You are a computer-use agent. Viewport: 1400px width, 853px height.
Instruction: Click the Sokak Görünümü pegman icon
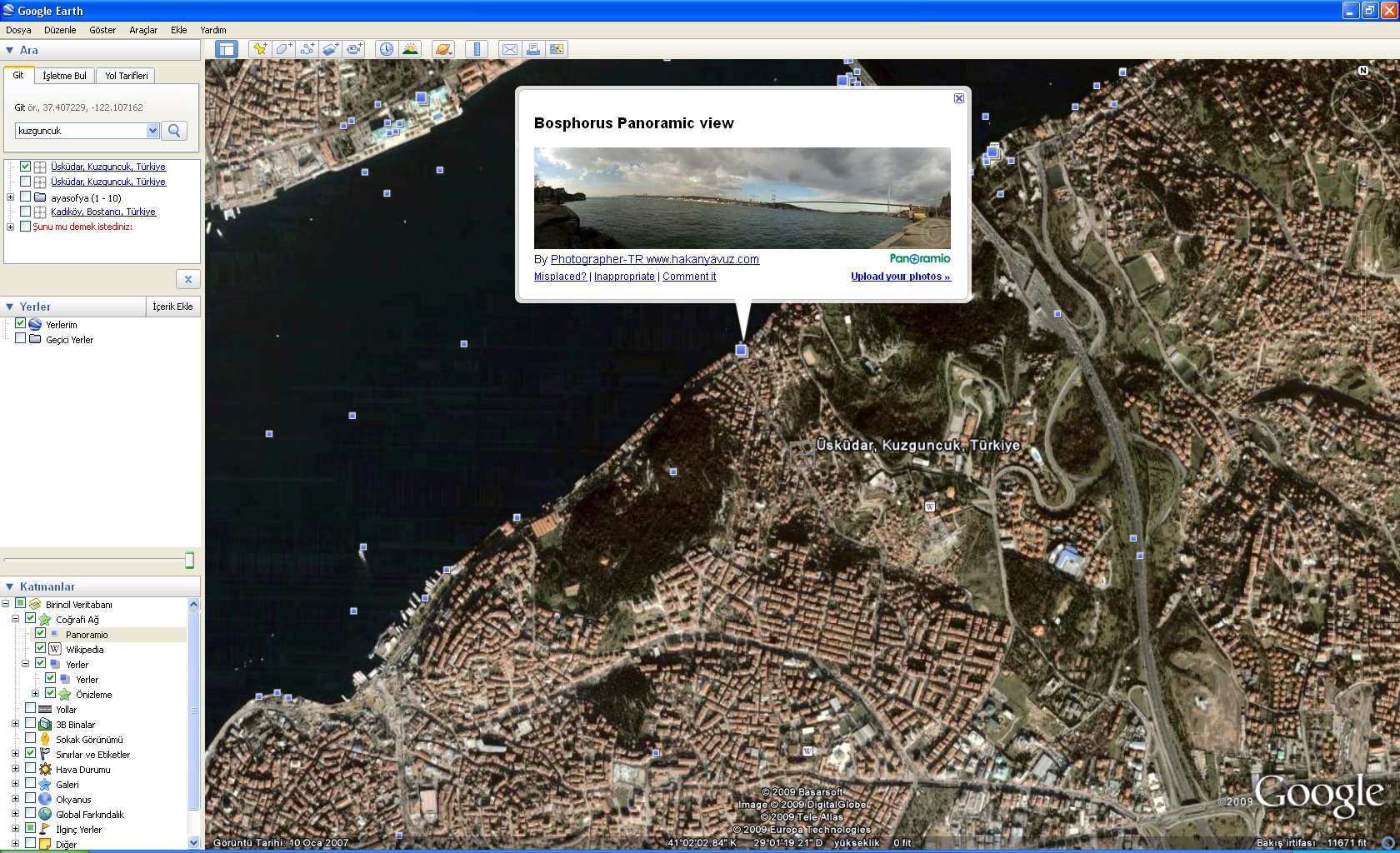click(45, 739)
